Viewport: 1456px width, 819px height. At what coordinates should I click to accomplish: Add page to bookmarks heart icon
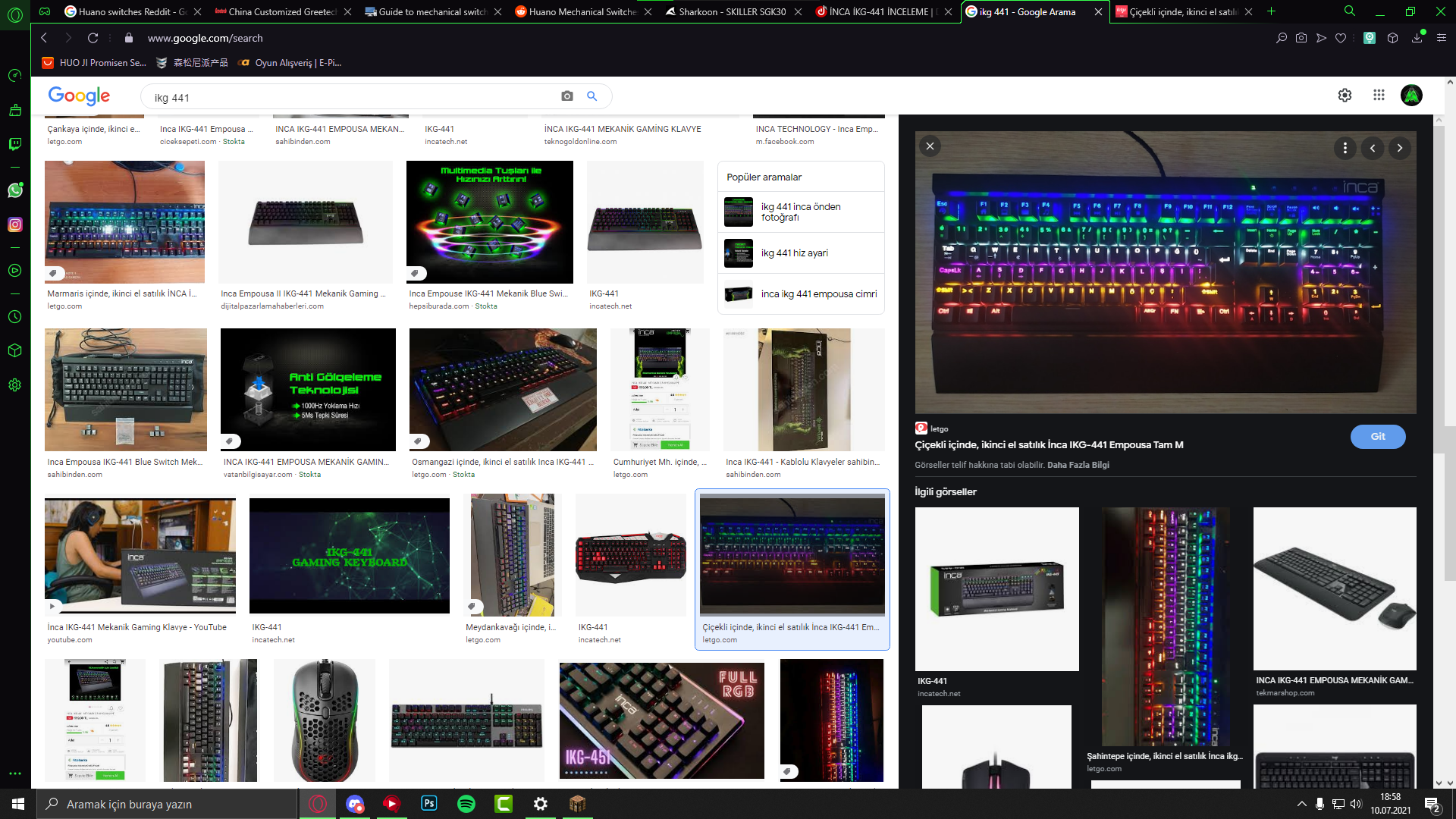(1341, 38)
